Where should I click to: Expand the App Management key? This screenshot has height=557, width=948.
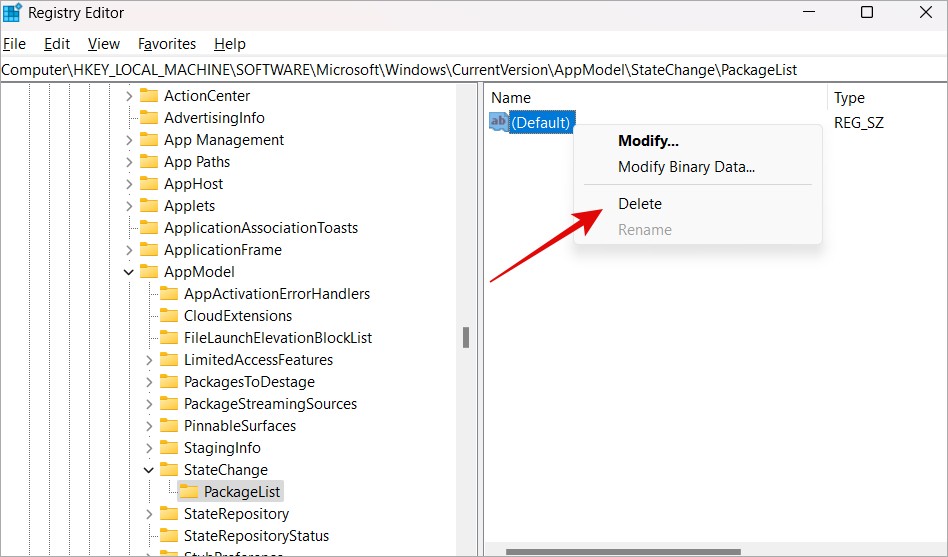tap(129, 140)
